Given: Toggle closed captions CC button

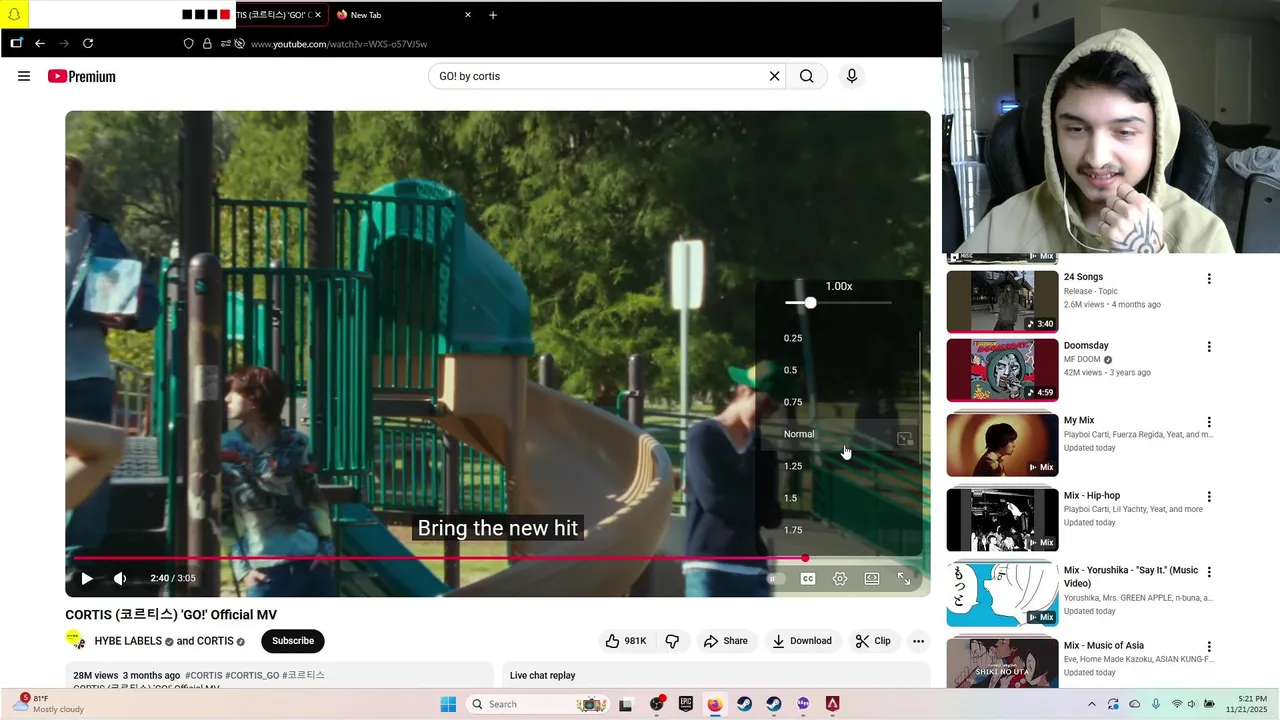Looking at the screenshot, I should tap(808, 578).
